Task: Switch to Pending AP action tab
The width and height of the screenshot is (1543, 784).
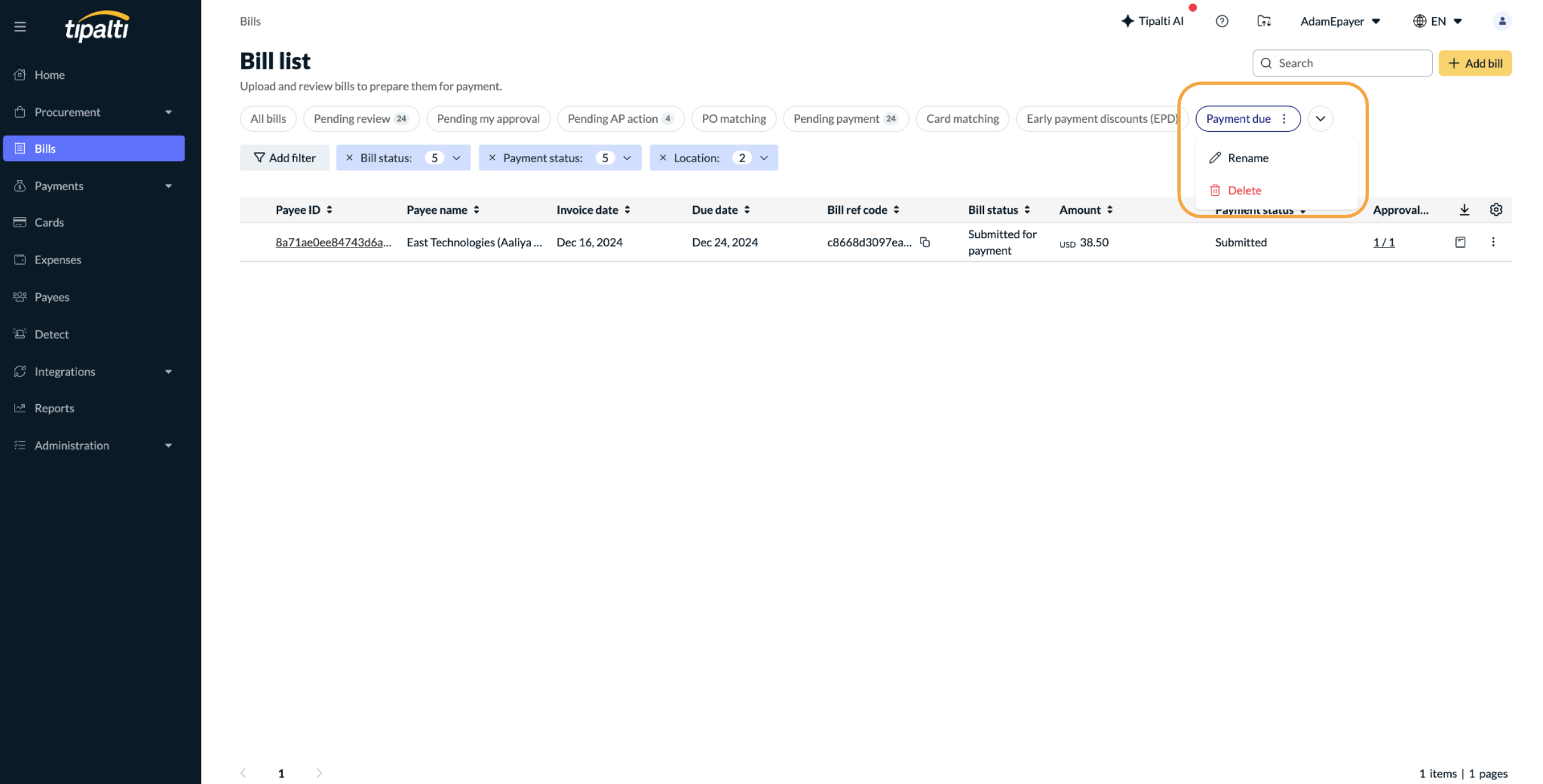Action: [x=620, y=118]
